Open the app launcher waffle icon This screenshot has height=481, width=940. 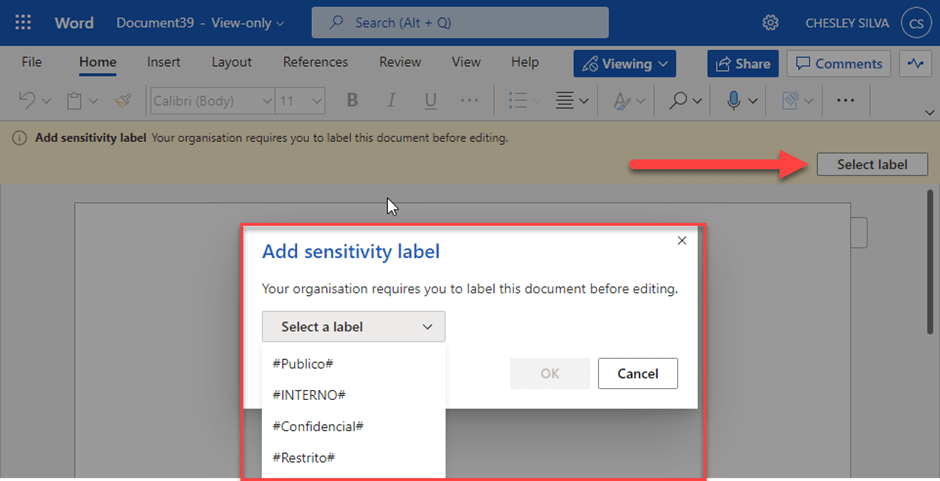[24, 22]
